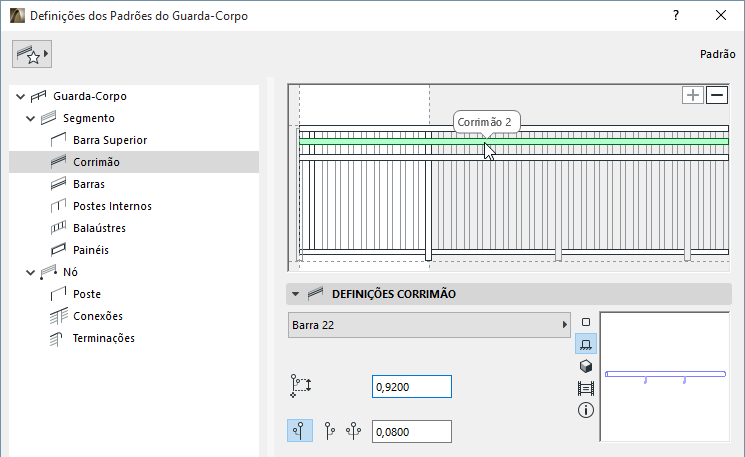
Task: Remove the handrail with the minus button
Action: pos(717,95)
